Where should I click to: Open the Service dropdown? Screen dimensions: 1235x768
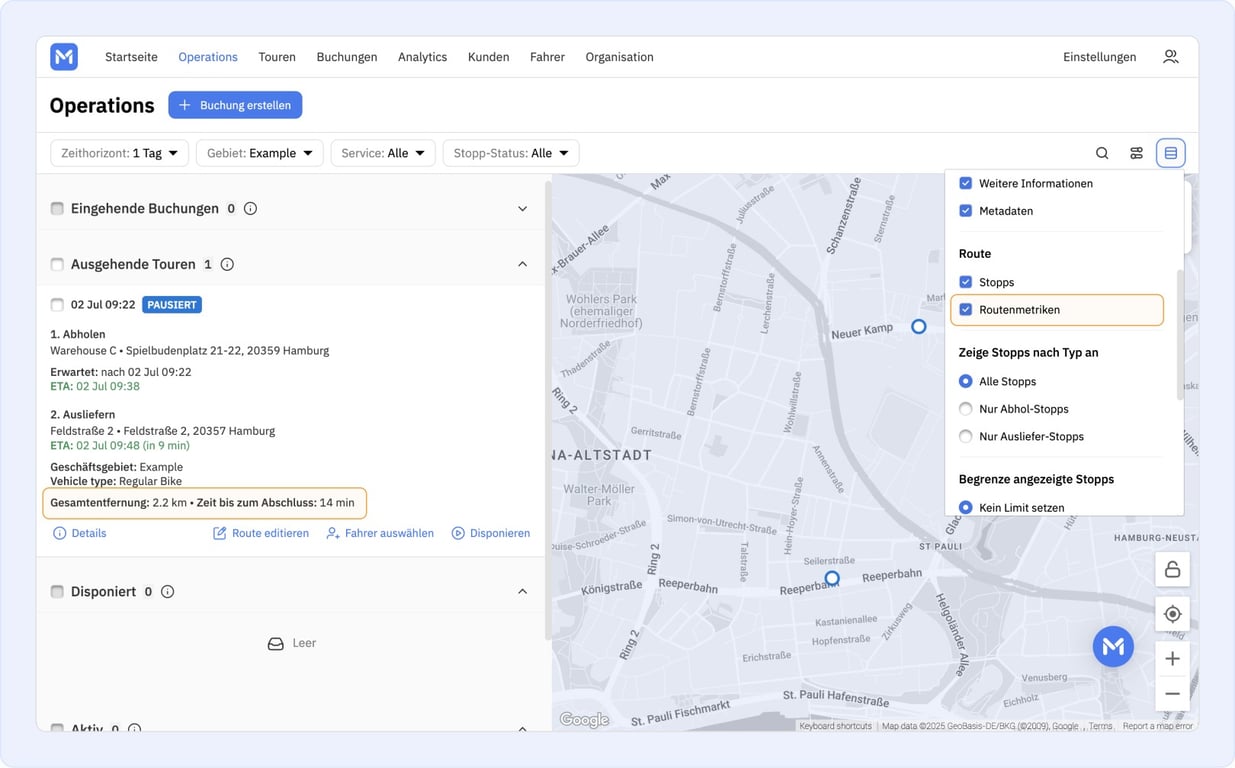tap(383, 153)
